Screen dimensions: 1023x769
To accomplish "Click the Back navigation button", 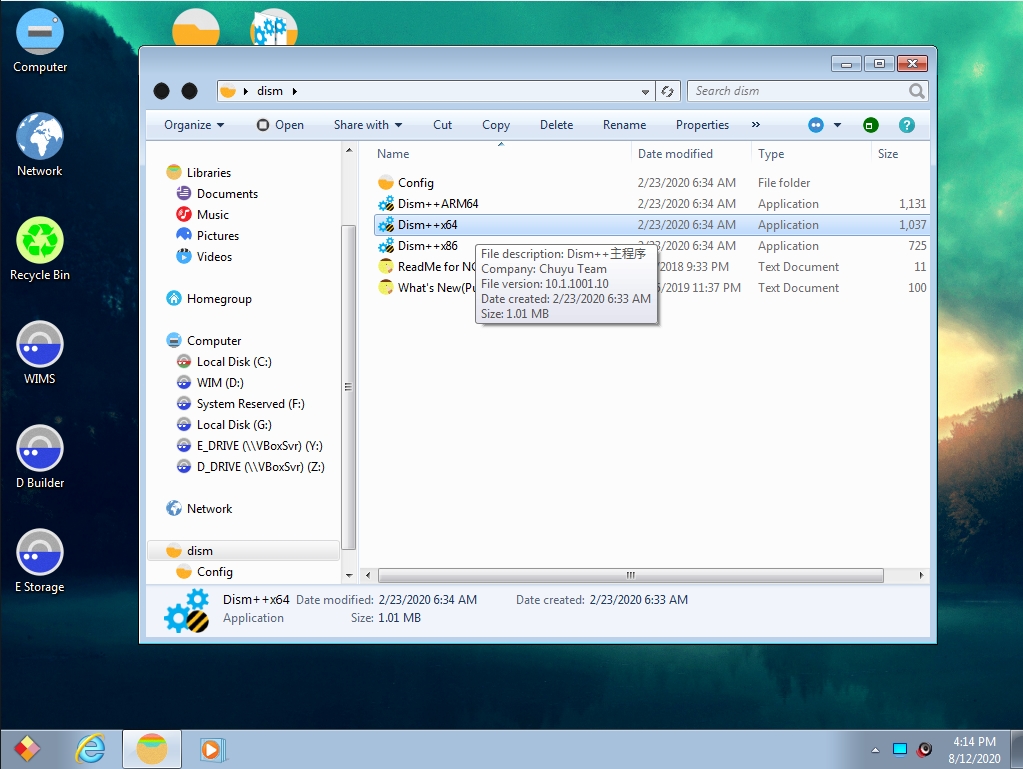I will tap(162, 91).
